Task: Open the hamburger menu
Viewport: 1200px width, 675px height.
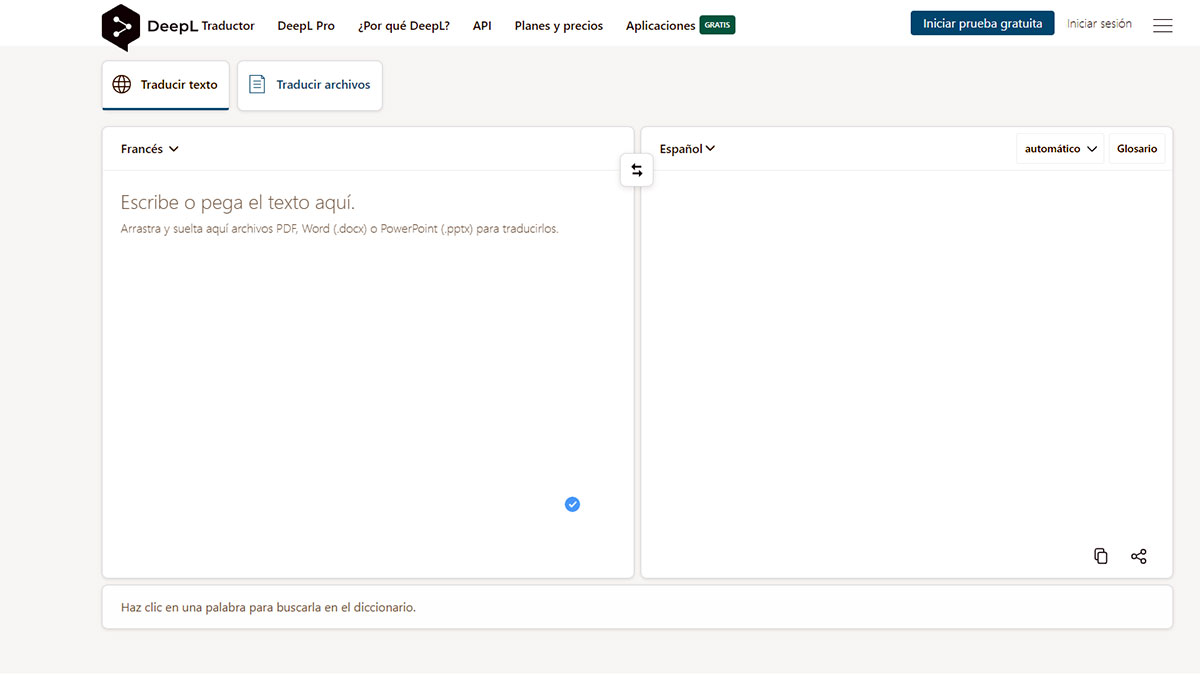Action: coord(1162,26)
